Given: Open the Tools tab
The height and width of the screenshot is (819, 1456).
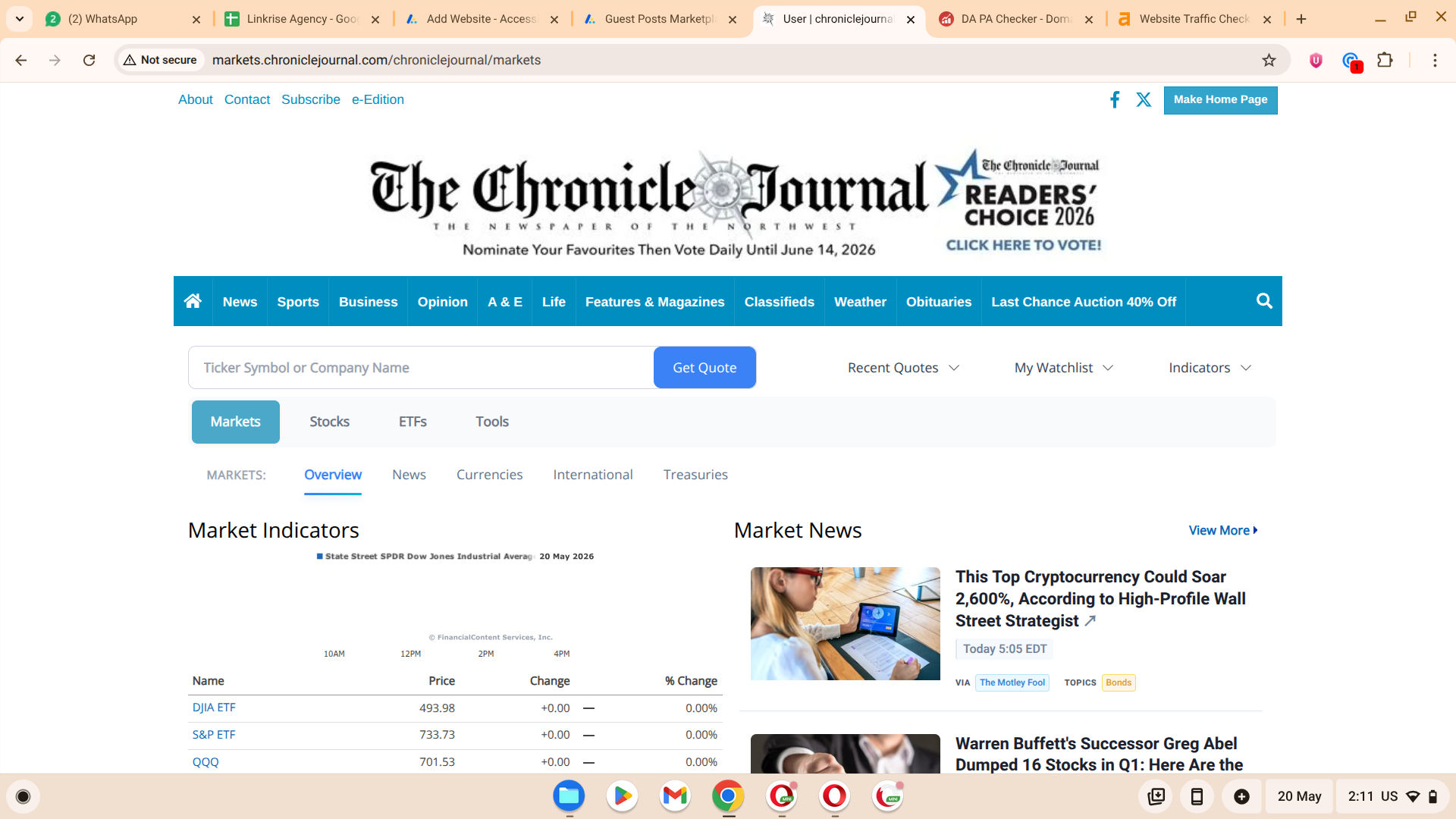Looking at the screenshot, I should pos(492,422).
